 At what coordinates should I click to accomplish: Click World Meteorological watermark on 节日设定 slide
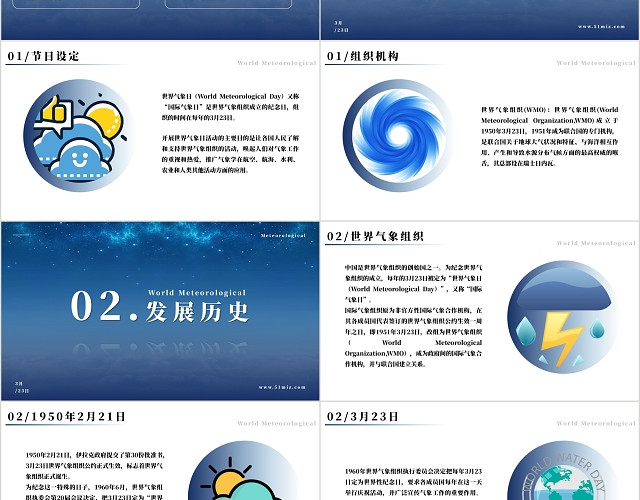277,63
